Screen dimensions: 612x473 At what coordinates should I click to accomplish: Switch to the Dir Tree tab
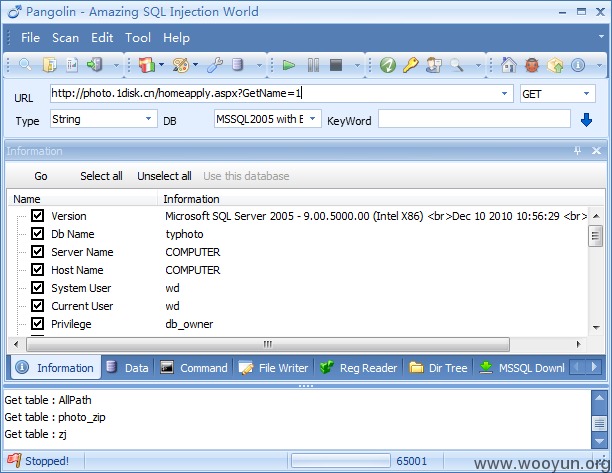click(438, 368)
